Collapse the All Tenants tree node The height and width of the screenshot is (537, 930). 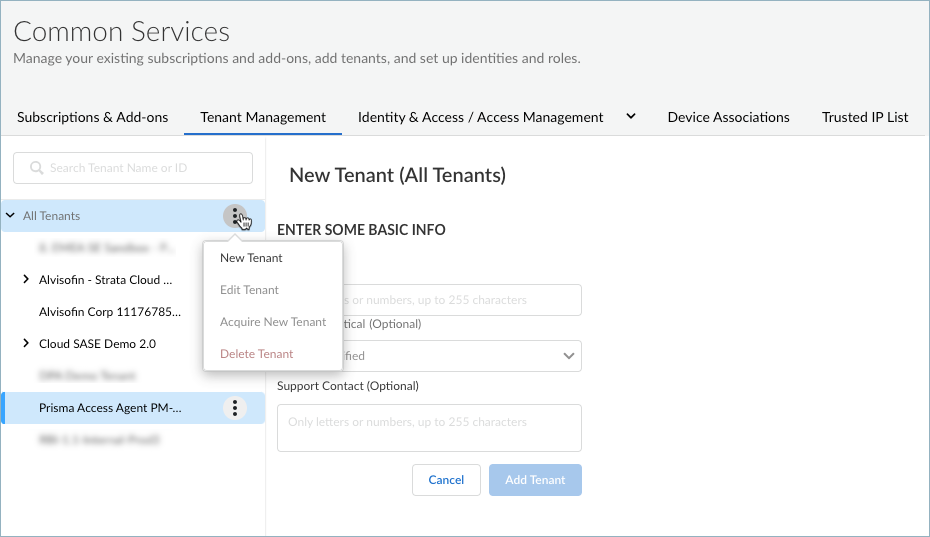coord(10,216)
